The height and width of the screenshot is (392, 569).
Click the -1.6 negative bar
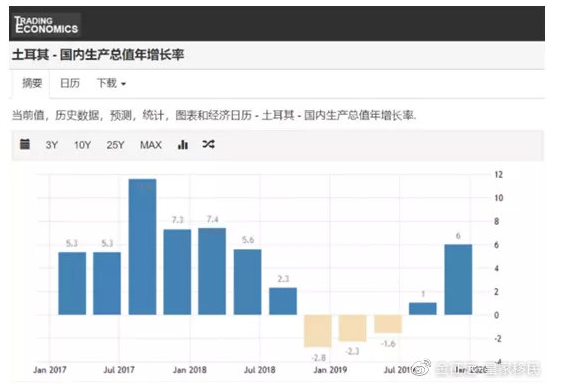388,324
